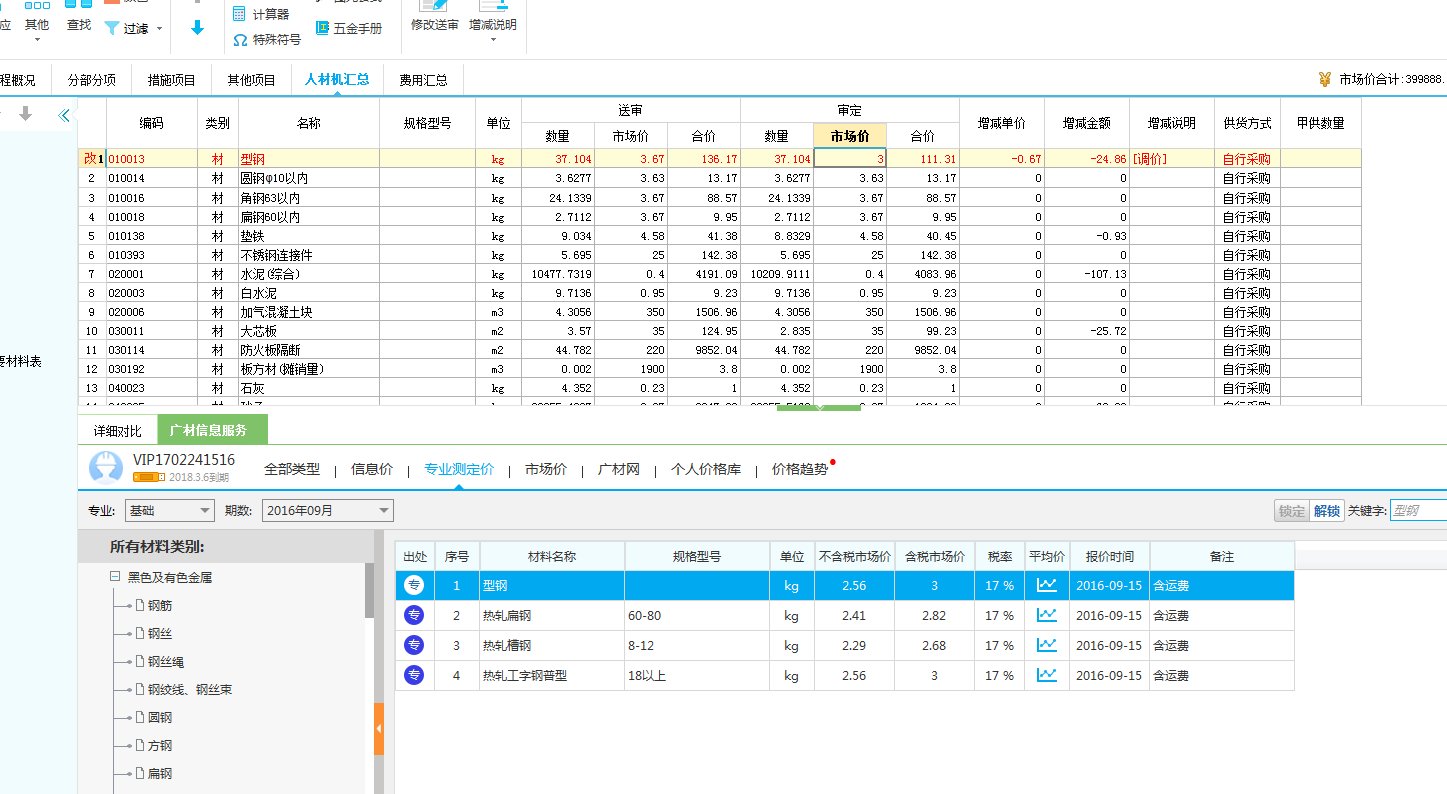This screenshot has height=794, width=1447.
Task: Switch to the 人材机汇总 tab
Action: (x=337, y=80)
